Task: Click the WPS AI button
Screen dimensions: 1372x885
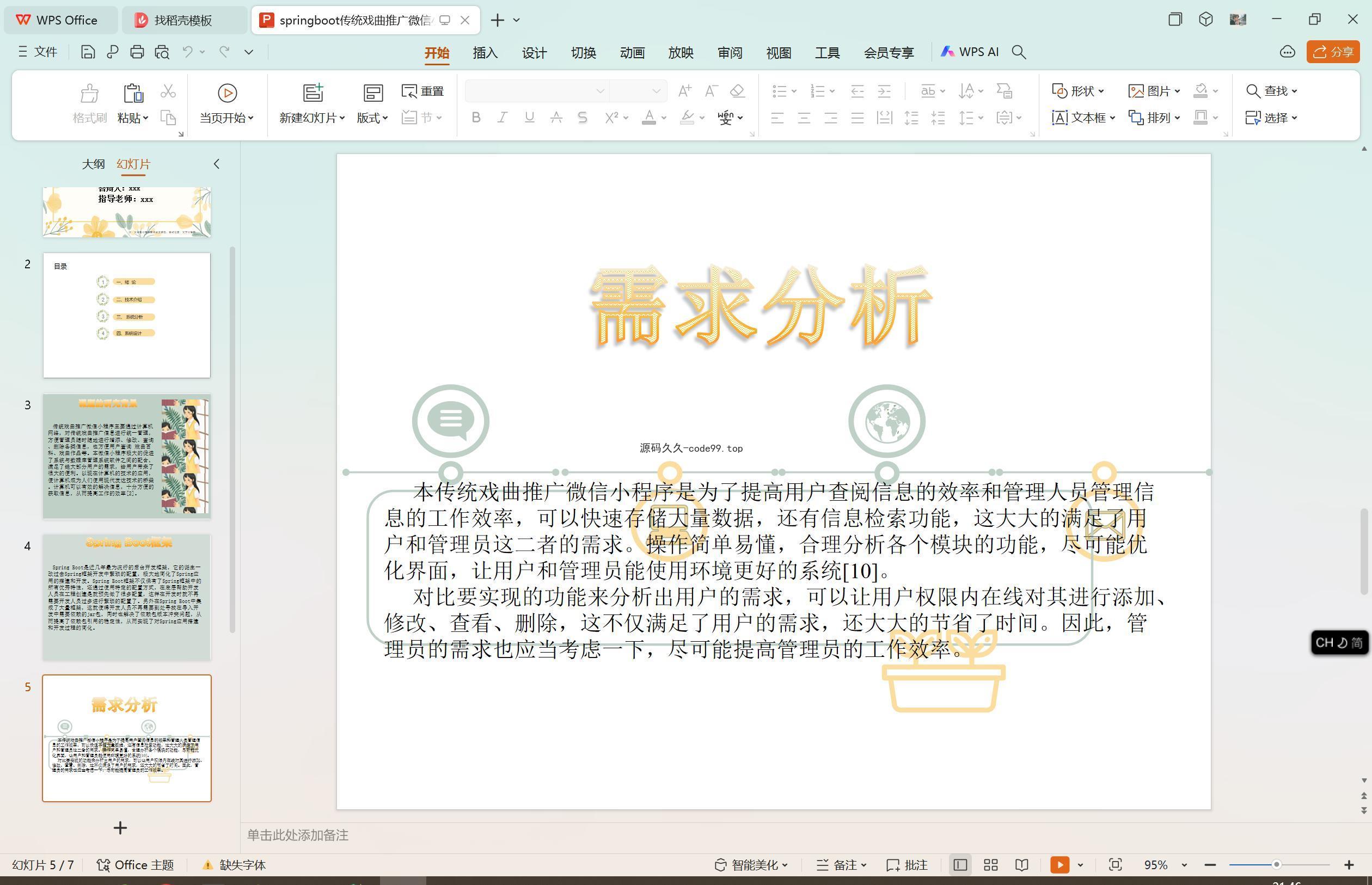Action: (x=970, y=52)
